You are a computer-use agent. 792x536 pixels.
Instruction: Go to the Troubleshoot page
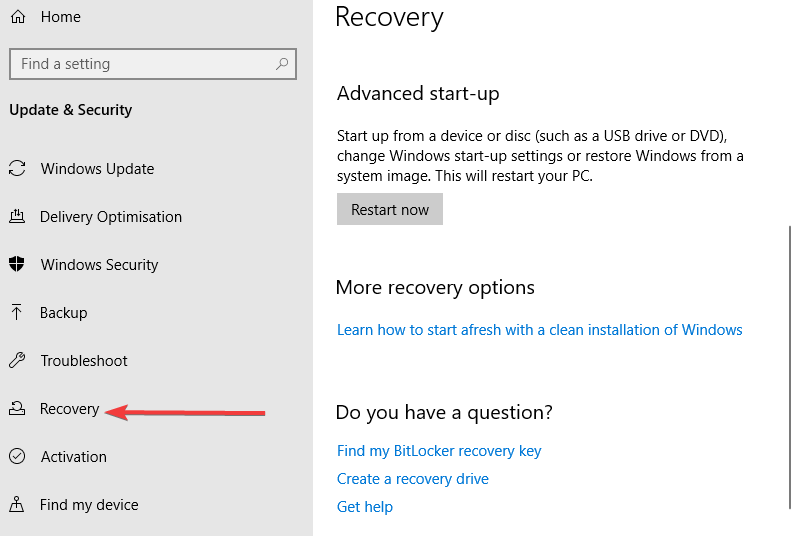[84, 361]
